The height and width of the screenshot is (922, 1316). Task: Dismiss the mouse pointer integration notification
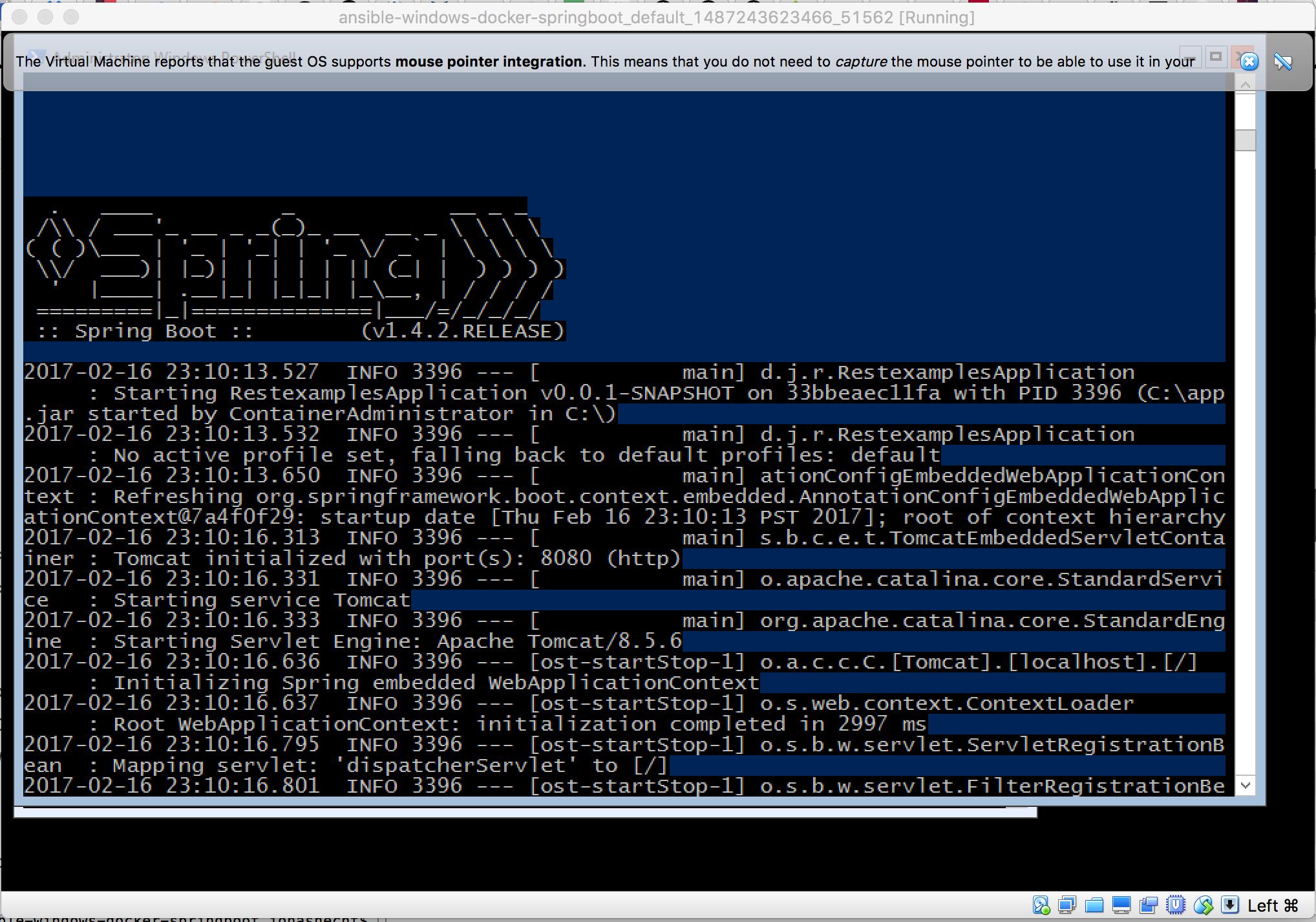coord(1249,61)
